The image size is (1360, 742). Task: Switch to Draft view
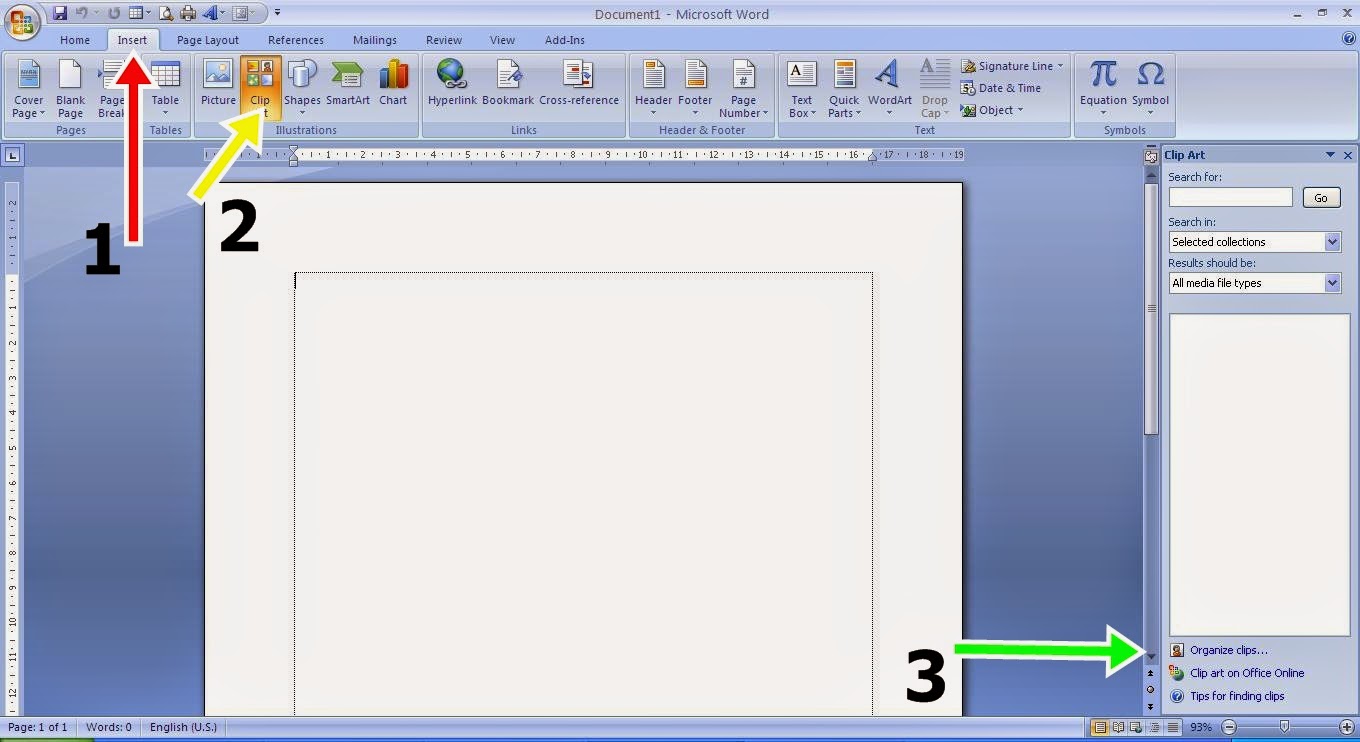click(x=1173, y=727)
